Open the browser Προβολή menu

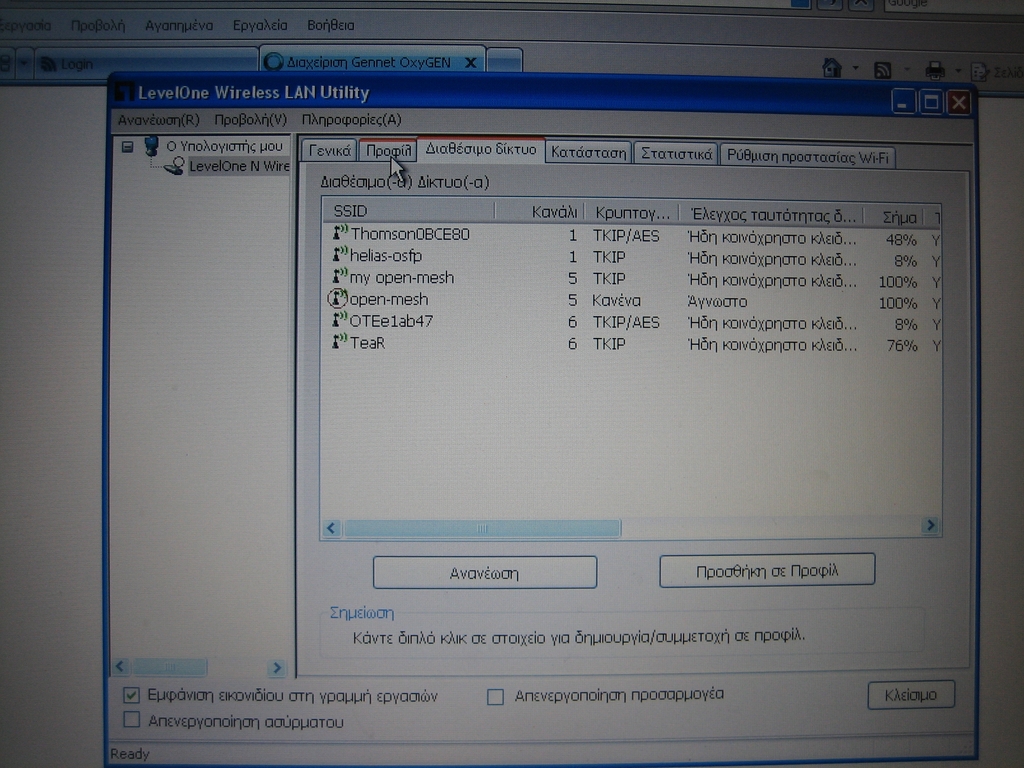(98, 25)
